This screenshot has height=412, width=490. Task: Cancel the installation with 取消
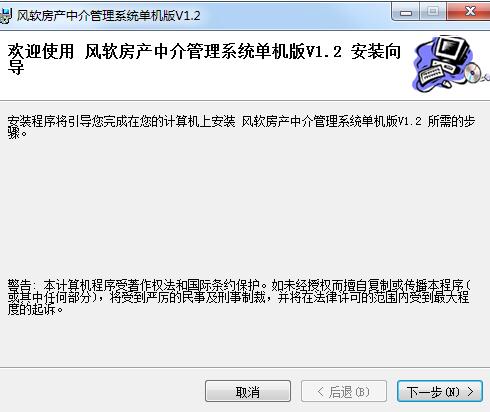(x=248, y=391)
